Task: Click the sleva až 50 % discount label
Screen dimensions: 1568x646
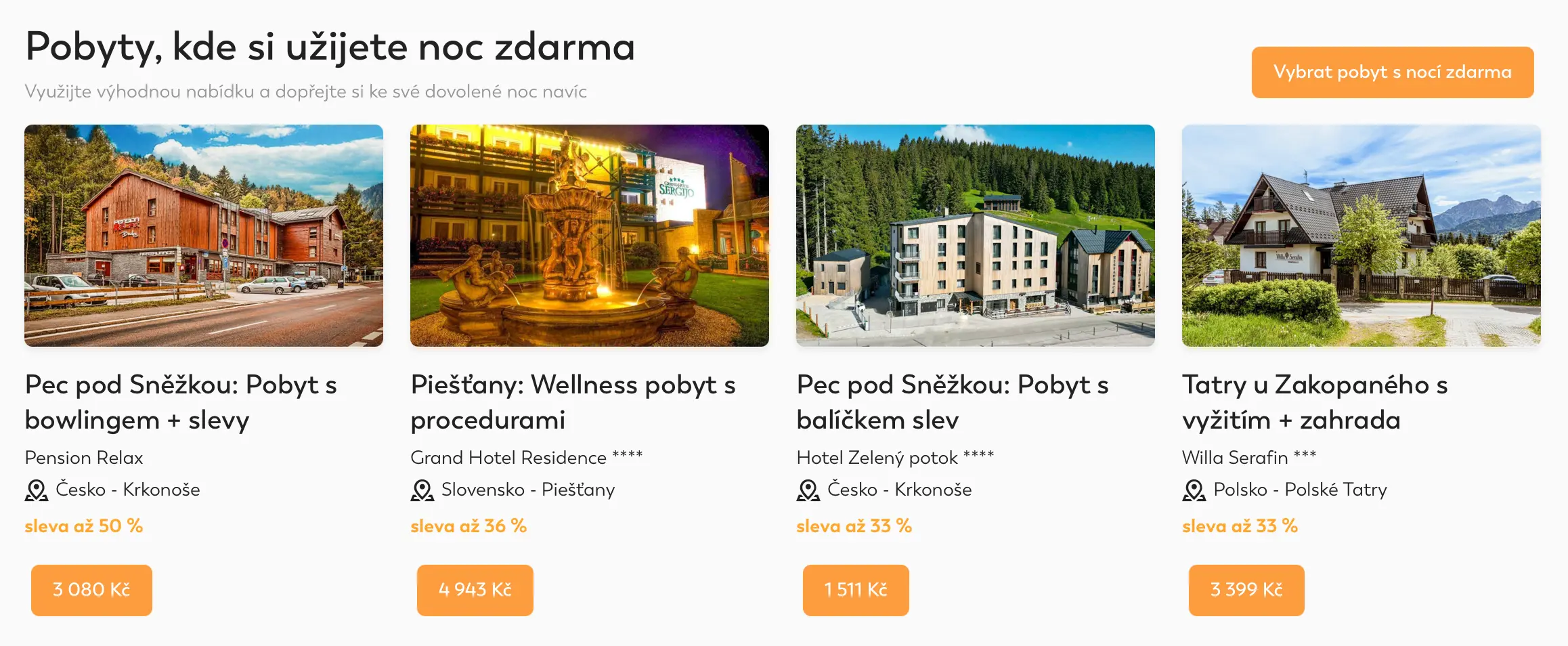Action: point(84,526)
